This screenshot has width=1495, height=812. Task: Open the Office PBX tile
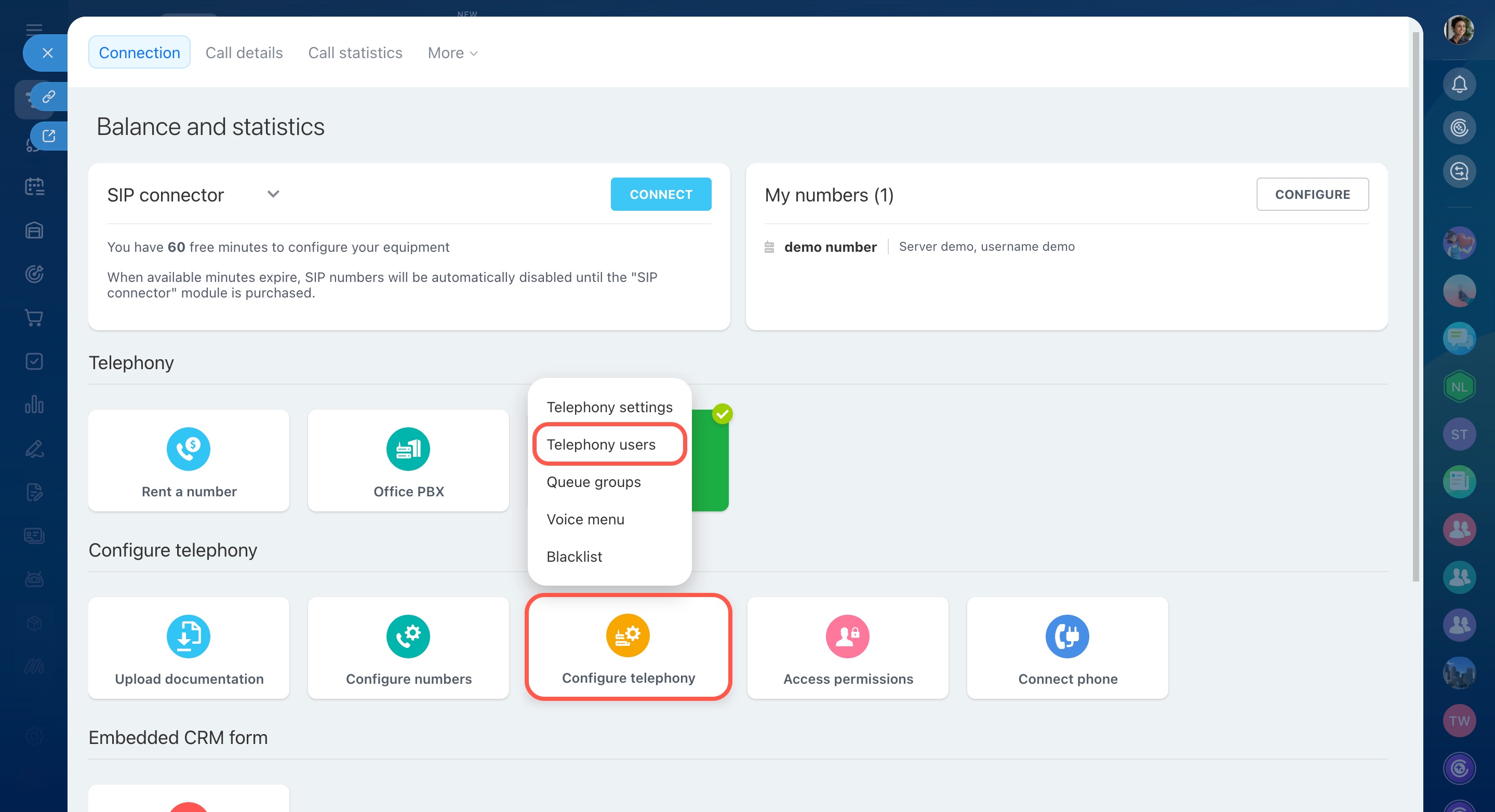point(408,461)
